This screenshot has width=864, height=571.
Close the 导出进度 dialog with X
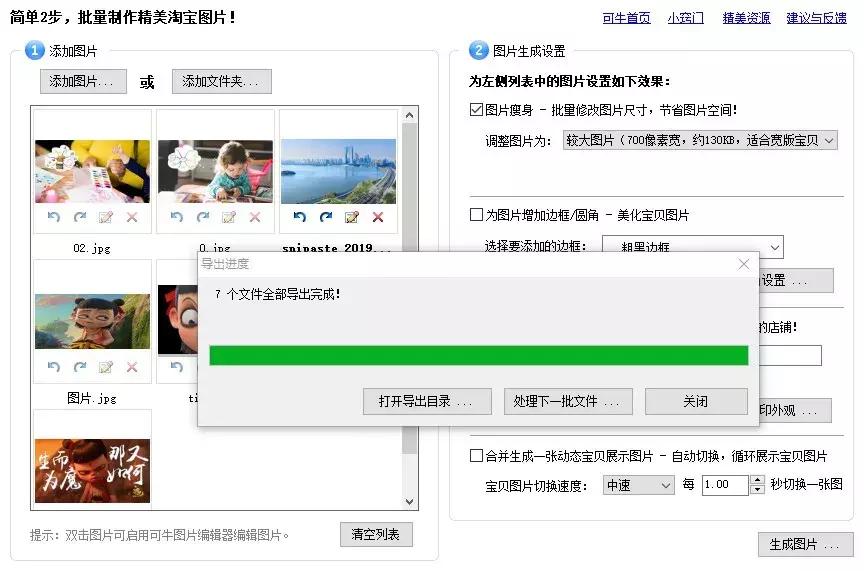(743, 264)
